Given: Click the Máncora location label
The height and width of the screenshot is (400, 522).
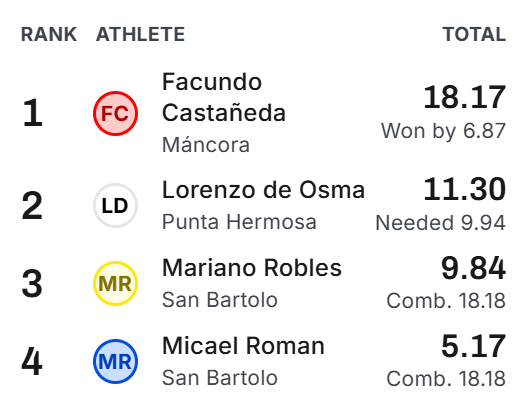Looking at the screenshot, I should pos(206,145).
